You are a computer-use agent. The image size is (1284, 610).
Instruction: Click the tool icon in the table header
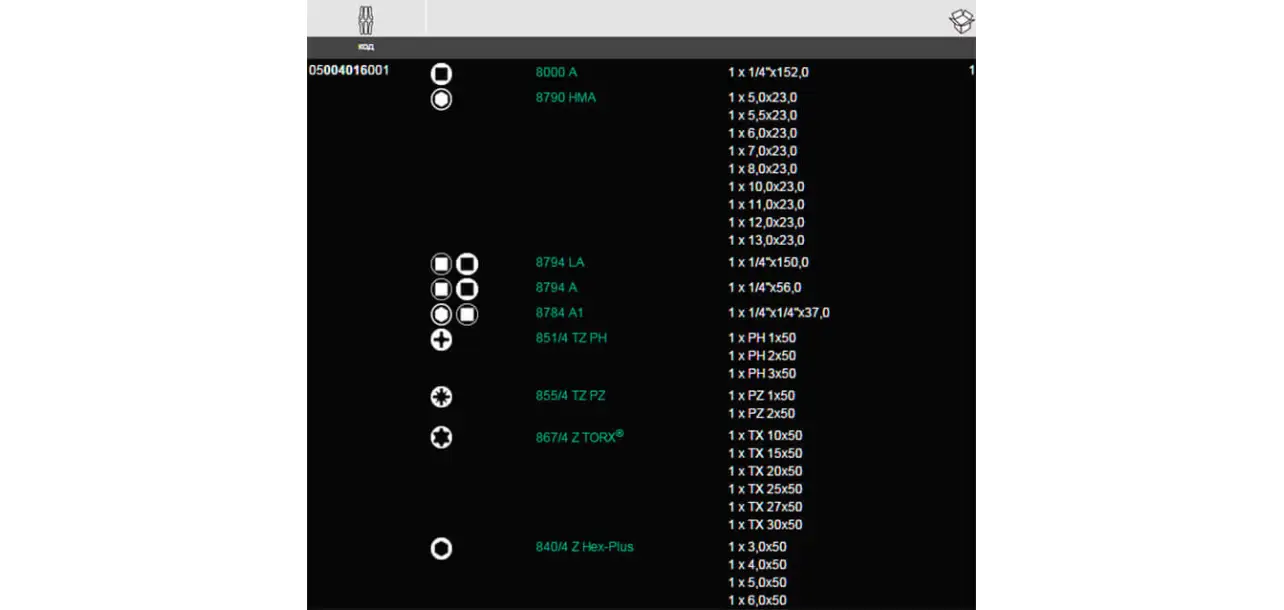coord(366,19)
